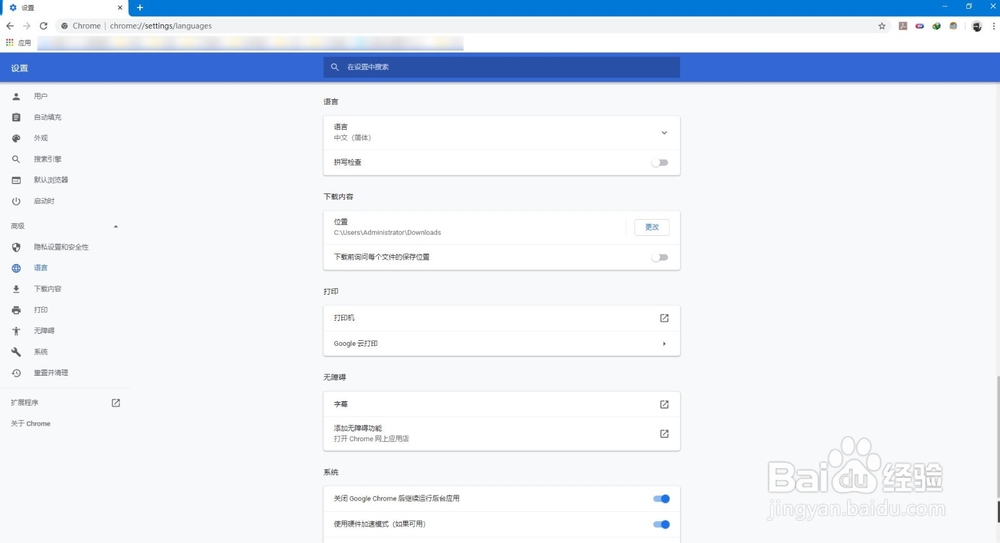Screen dimensions: 1000x543
Task: Open 关于 Chrome link in sidebar
Action: (x=31, y=424)
